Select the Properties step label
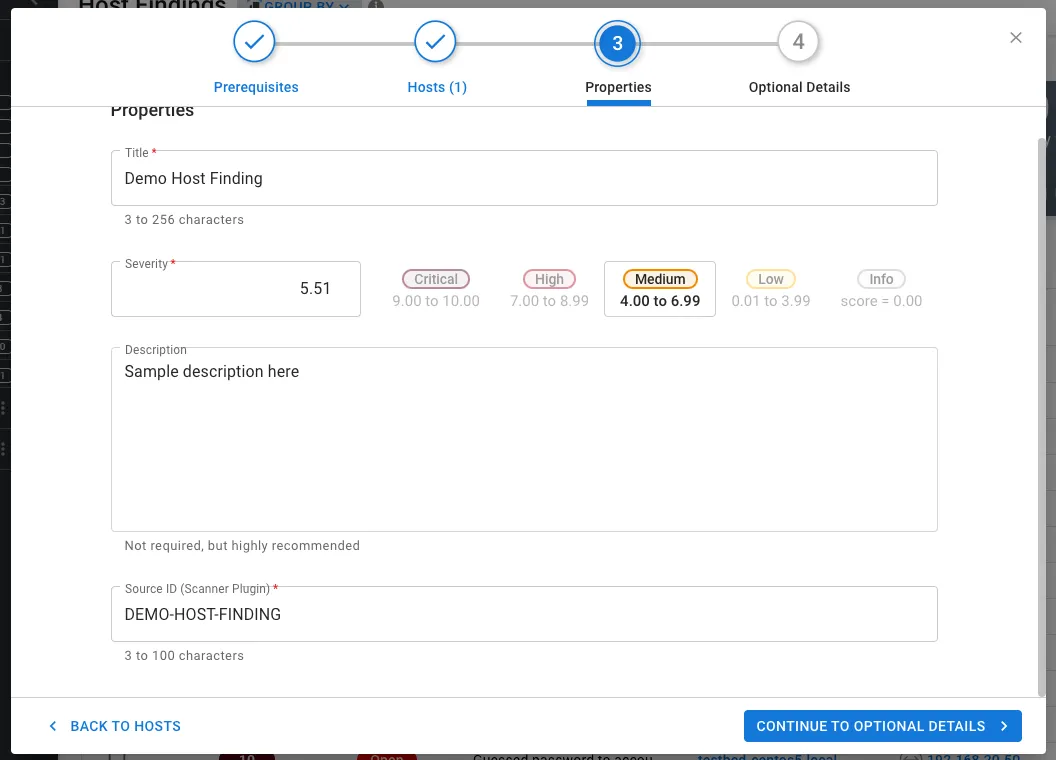The width and height of the screenshot is (1056, 760). pos(618,87)
